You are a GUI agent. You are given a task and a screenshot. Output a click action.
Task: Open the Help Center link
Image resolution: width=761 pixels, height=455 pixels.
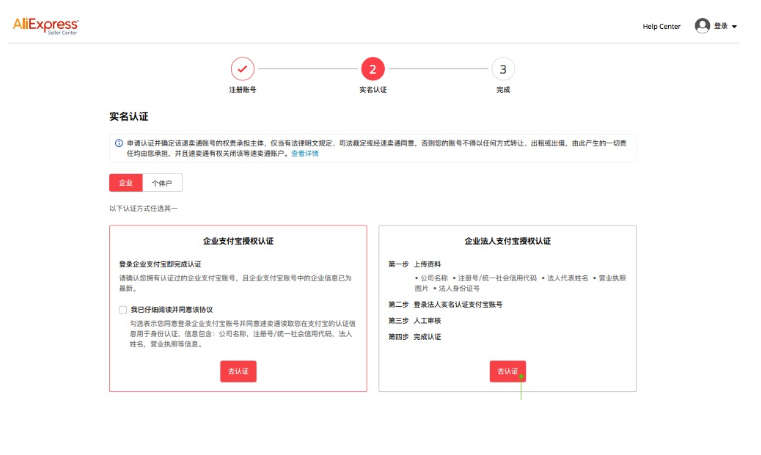point(662,26)
